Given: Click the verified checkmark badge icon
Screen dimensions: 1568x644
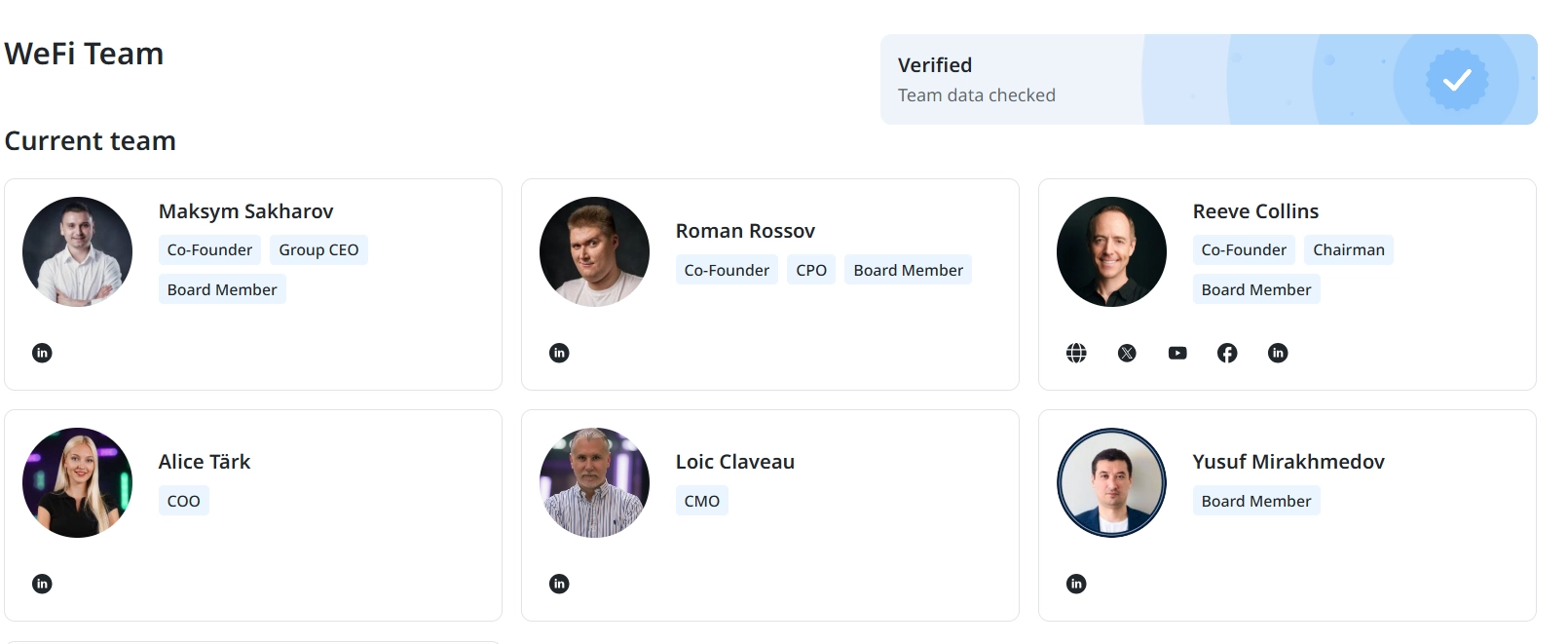Looking at the screenshot, I should pos(1457,80).
